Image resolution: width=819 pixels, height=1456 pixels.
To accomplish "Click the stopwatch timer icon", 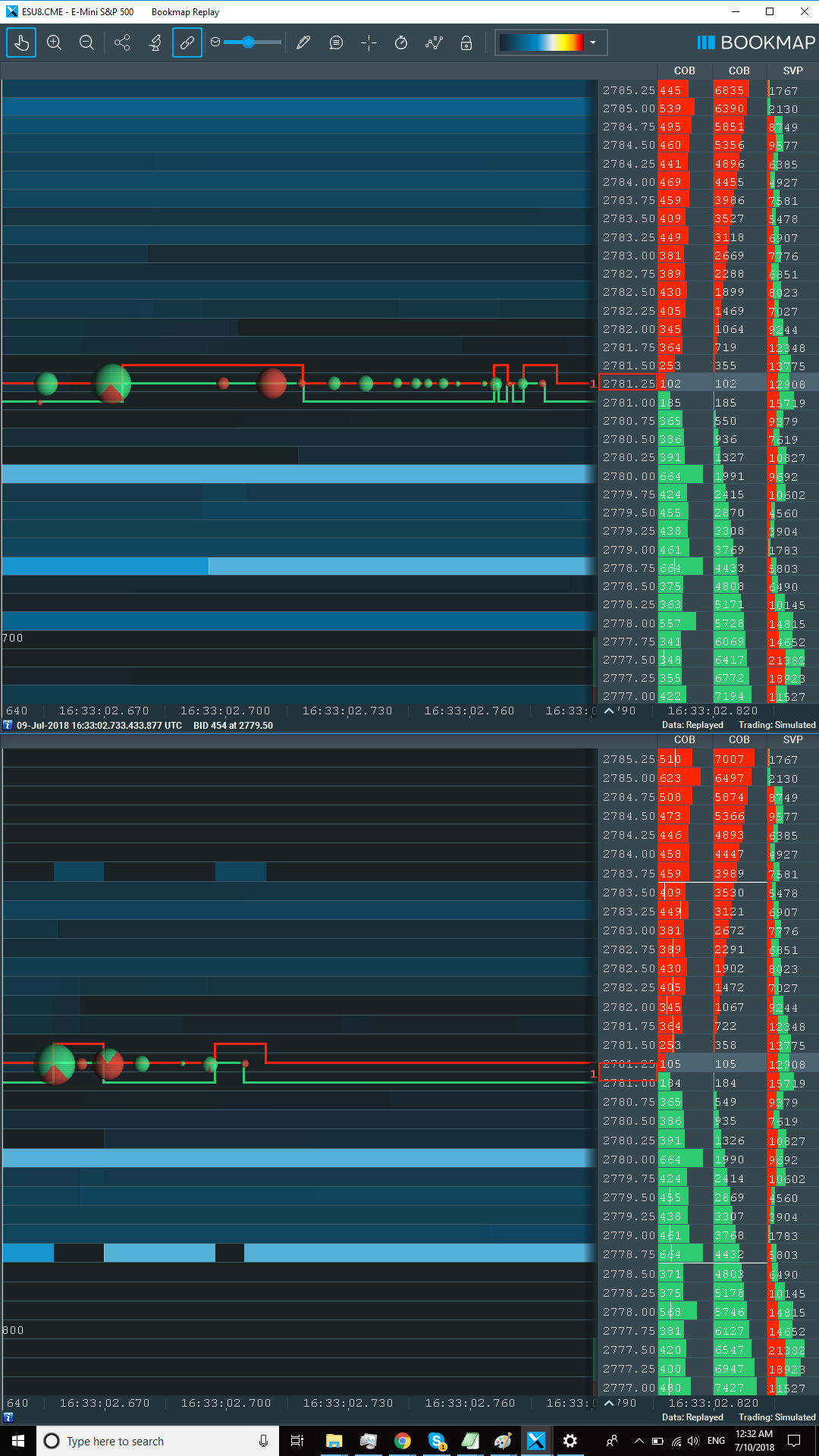I will pyautogui.click(x=401, y=42).
